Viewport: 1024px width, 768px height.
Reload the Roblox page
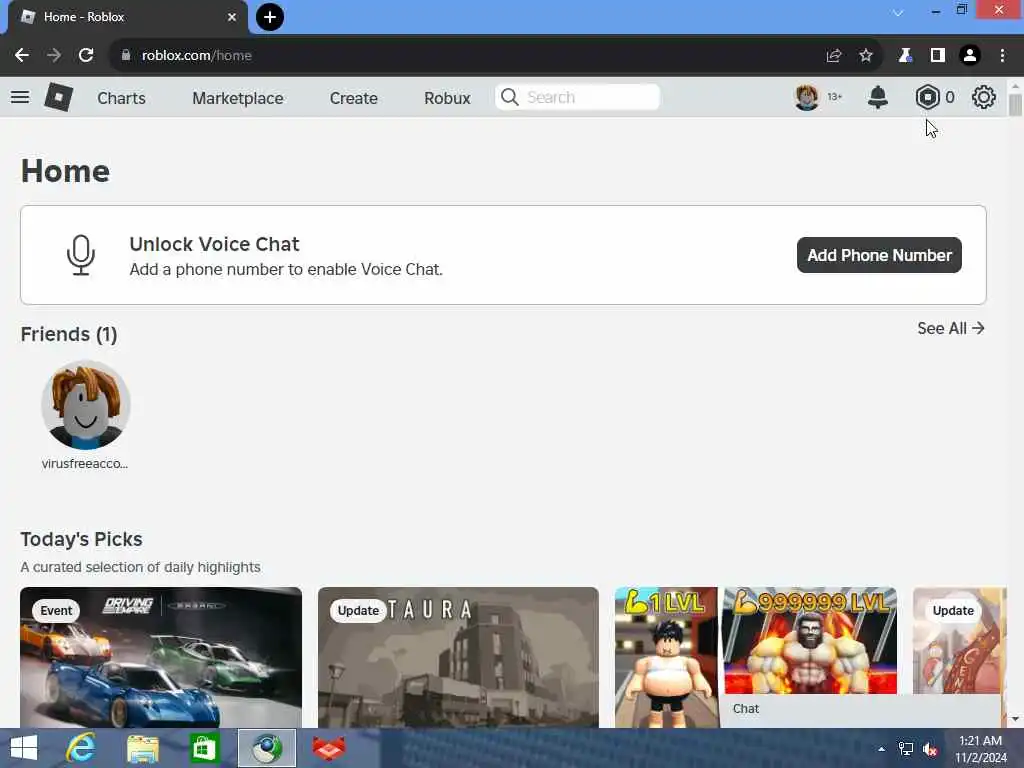click(86, 56)
